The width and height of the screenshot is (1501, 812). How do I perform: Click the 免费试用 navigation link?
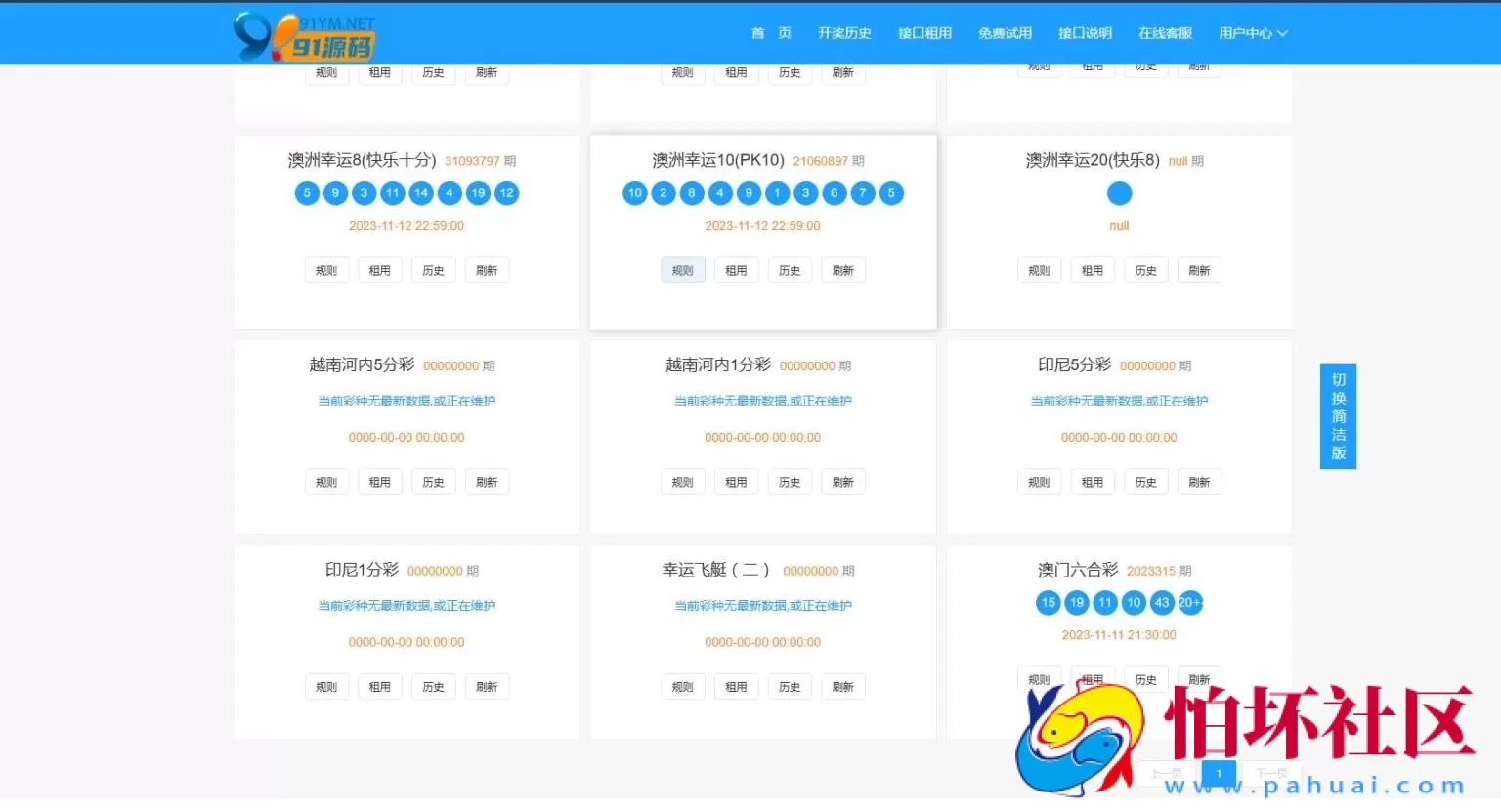pyautogui.click(x=1006, y=32)
